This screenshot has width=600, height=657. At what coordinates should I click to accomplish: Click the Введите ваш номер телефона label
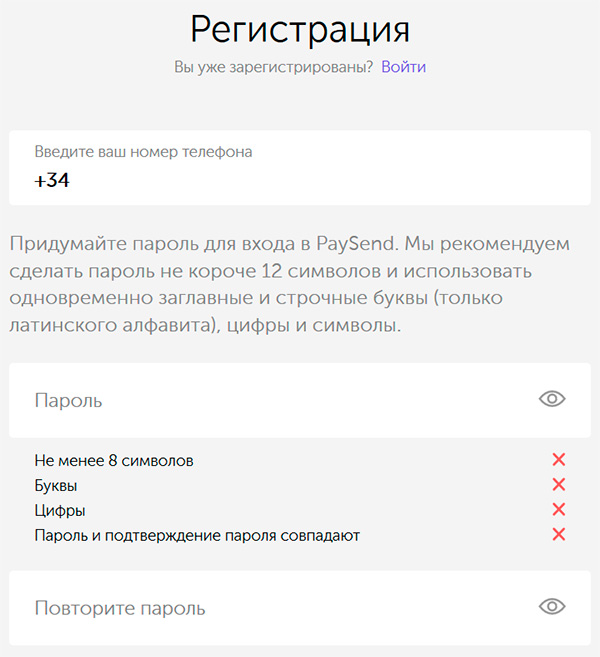click(x=143, y=152)
